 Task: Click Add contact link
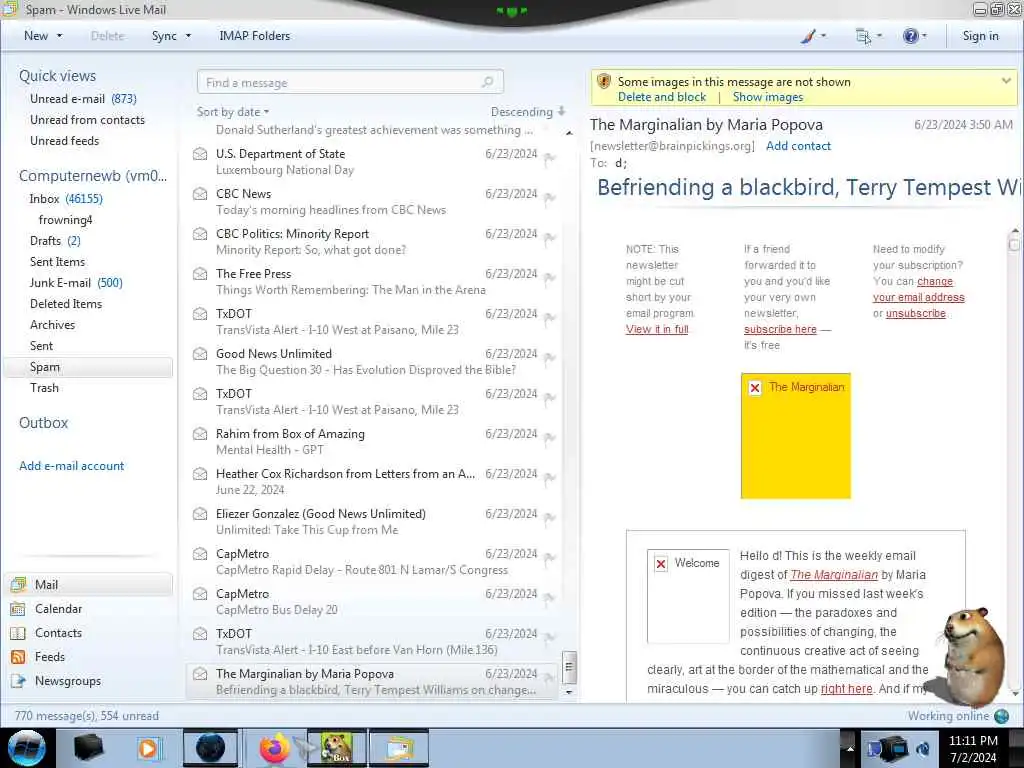pos(798,146)
